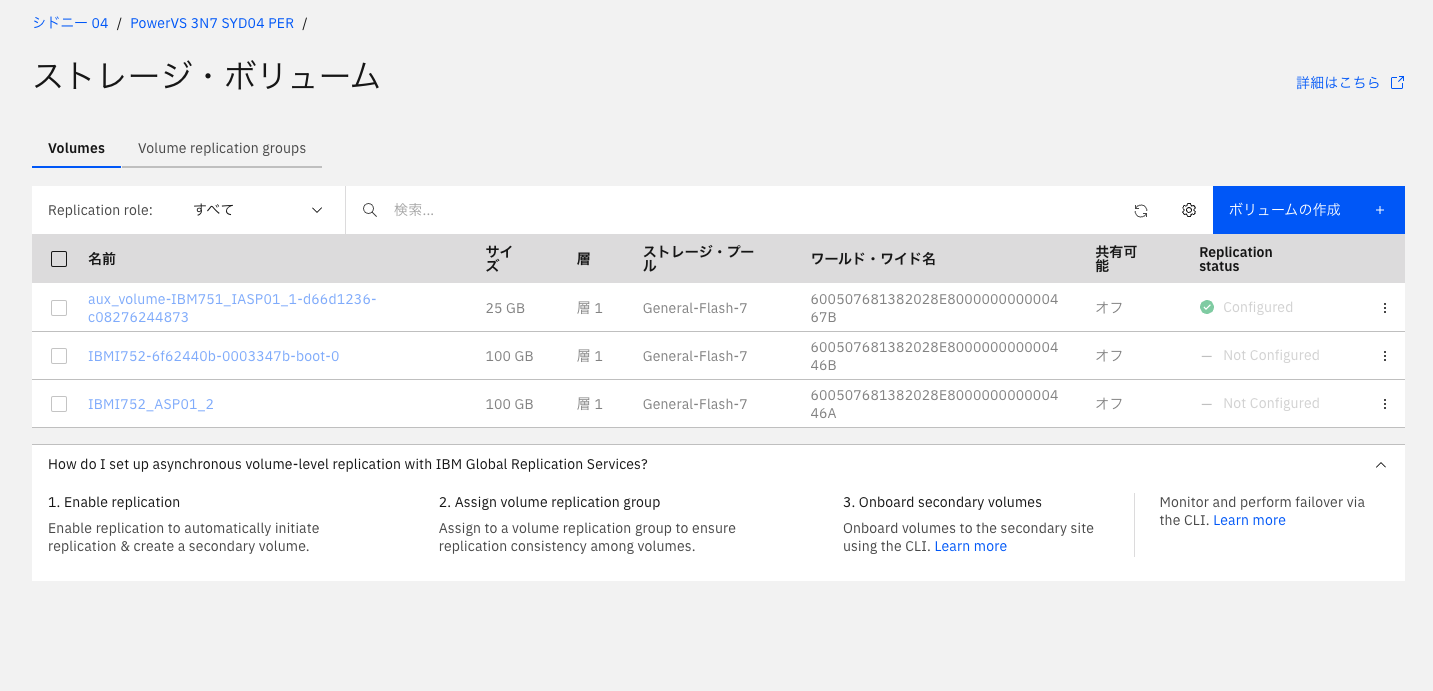
Task: Select the Volumes tab
Action: [76, 148]
